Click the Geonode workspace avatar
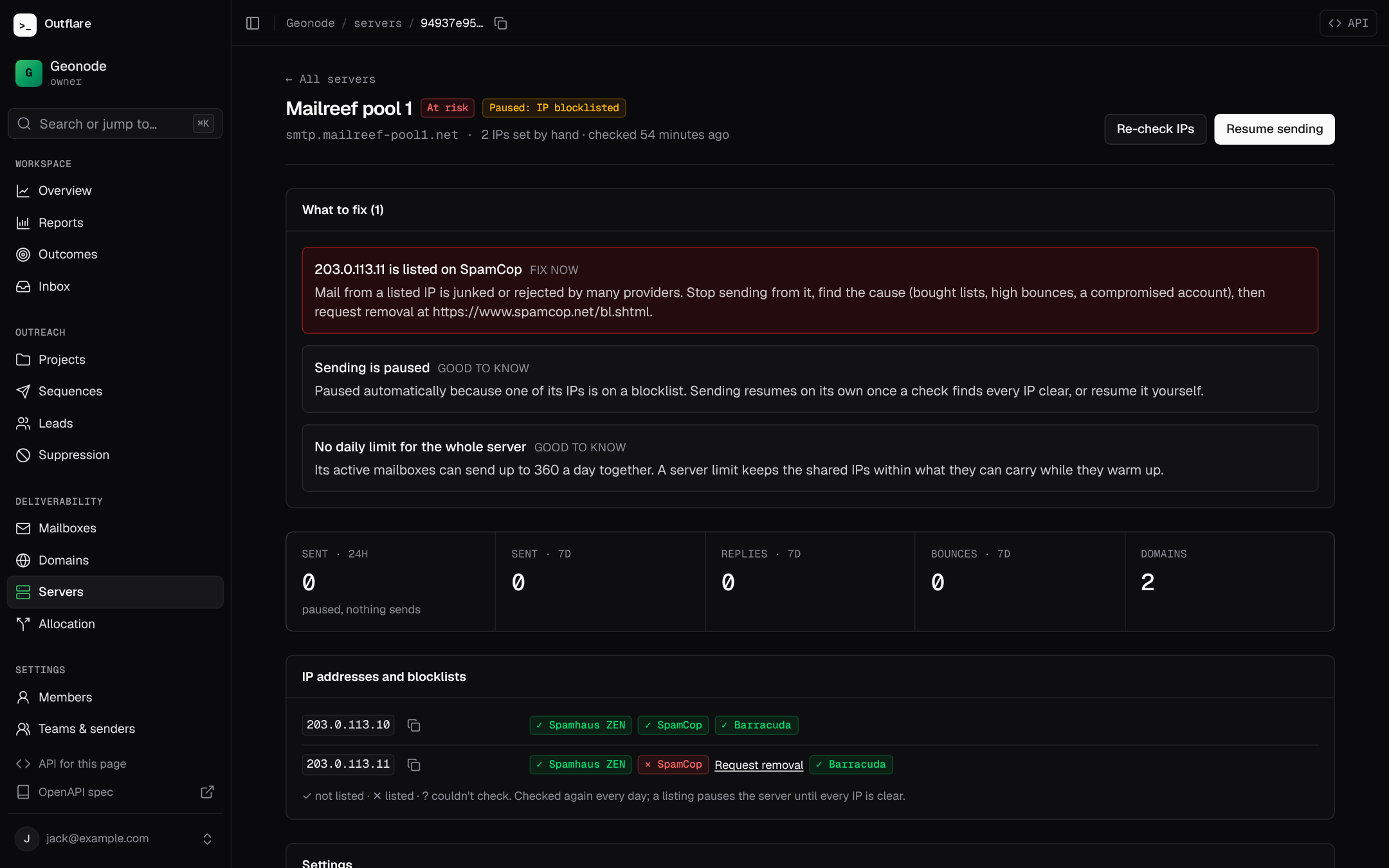1389x868 pixels. (28, 73)
